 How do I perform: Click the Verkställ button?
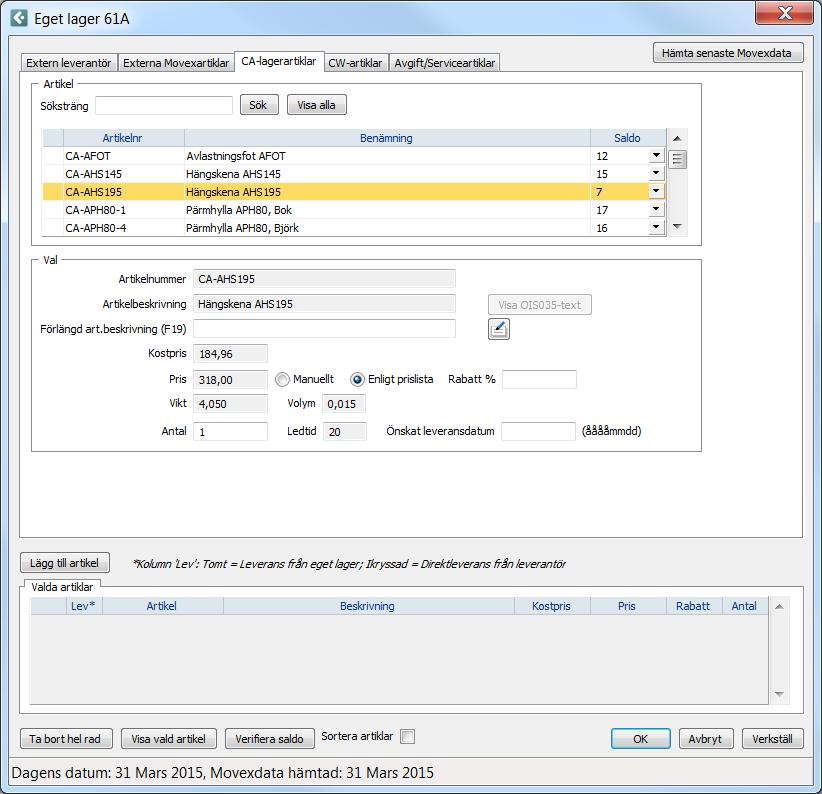click(772, 739)
